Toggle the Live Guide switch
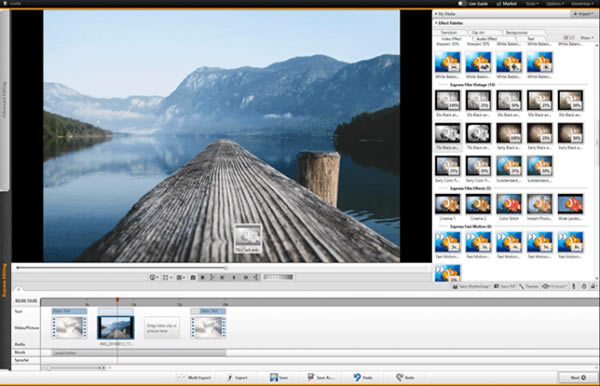This screenshot has width=600, height=386. (462, 3)
